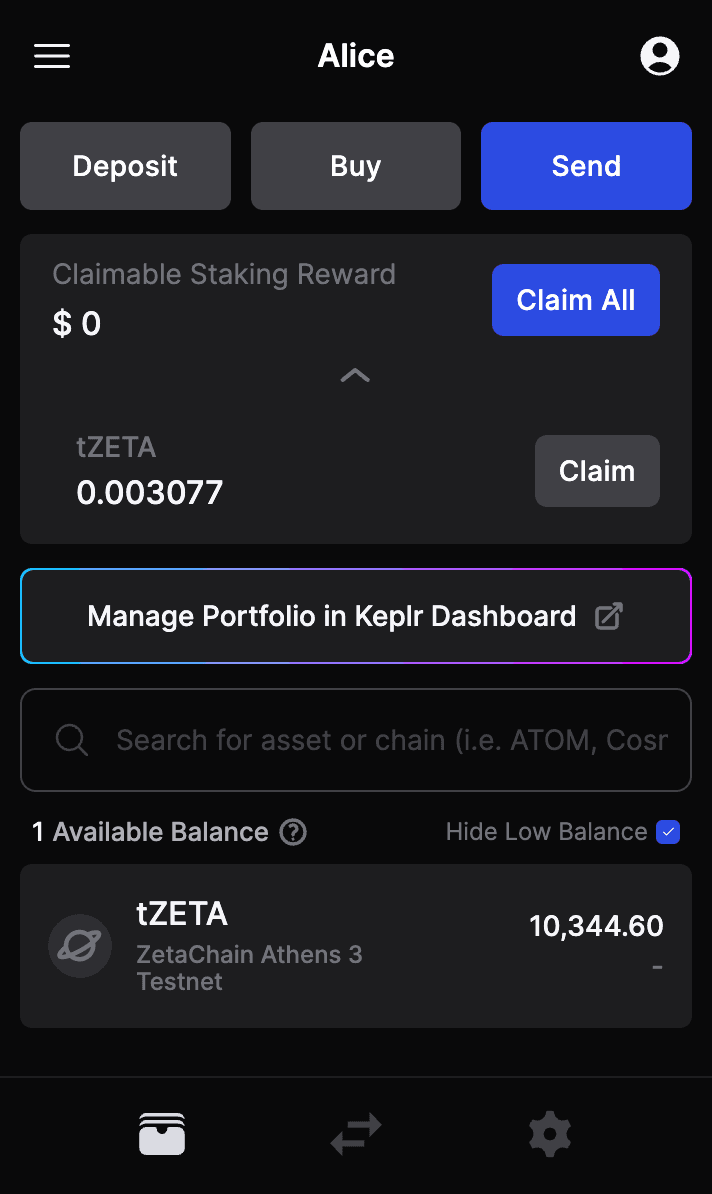This screenshot has height=1194, width=712.
Task: Select the Buy tab
Action: (355, 166)
